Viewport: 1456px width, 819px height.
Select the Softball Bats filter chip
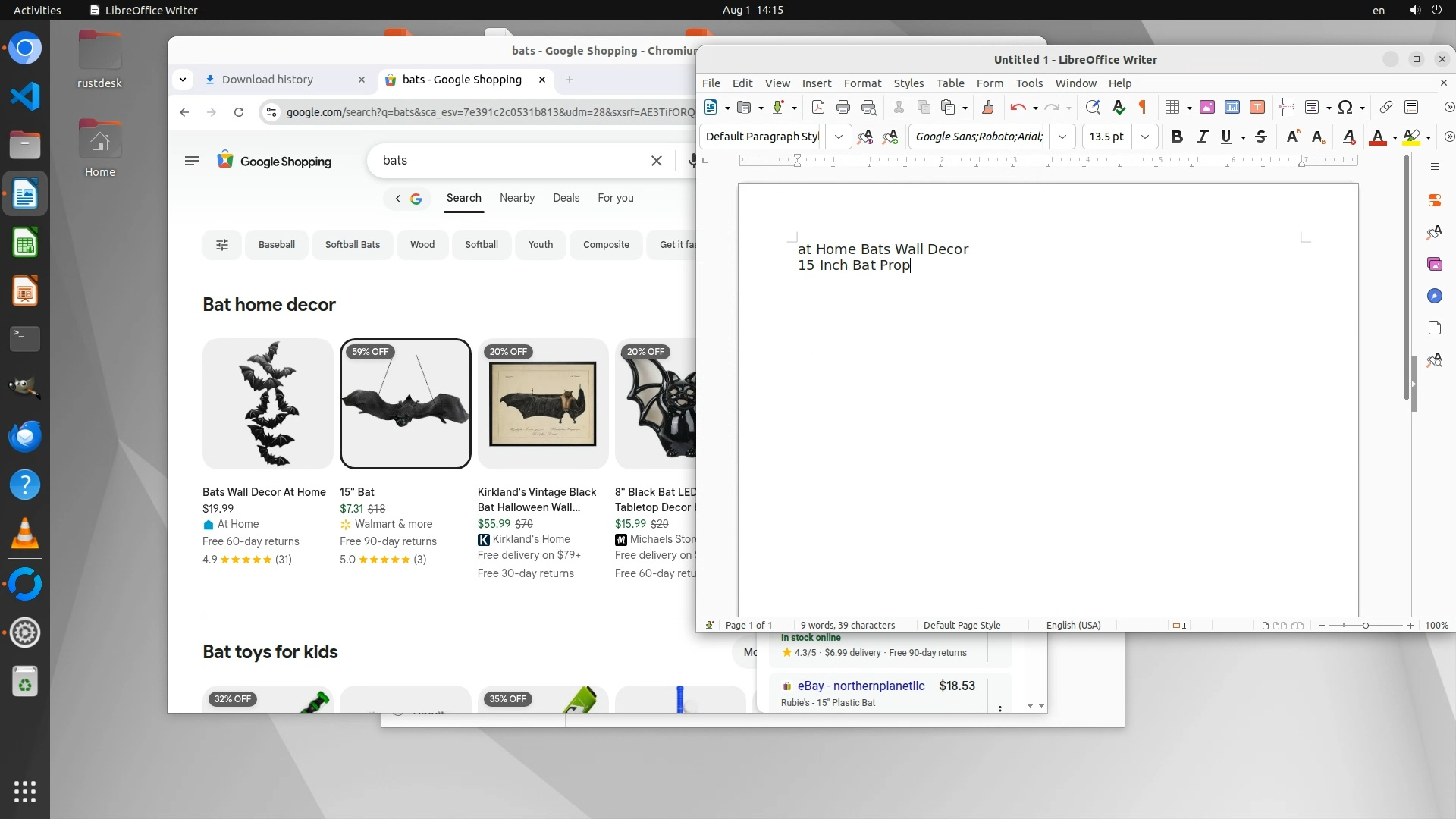coord(352,245)
